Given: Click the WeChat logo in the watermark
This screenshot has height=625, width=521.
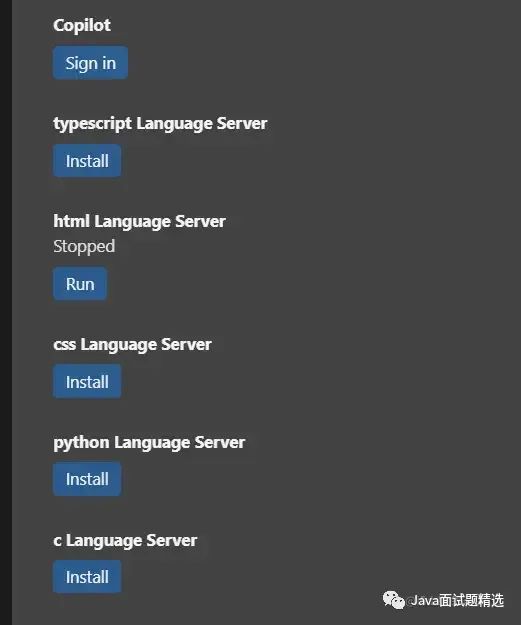Looking at the screenshot, I should point(394,600).
